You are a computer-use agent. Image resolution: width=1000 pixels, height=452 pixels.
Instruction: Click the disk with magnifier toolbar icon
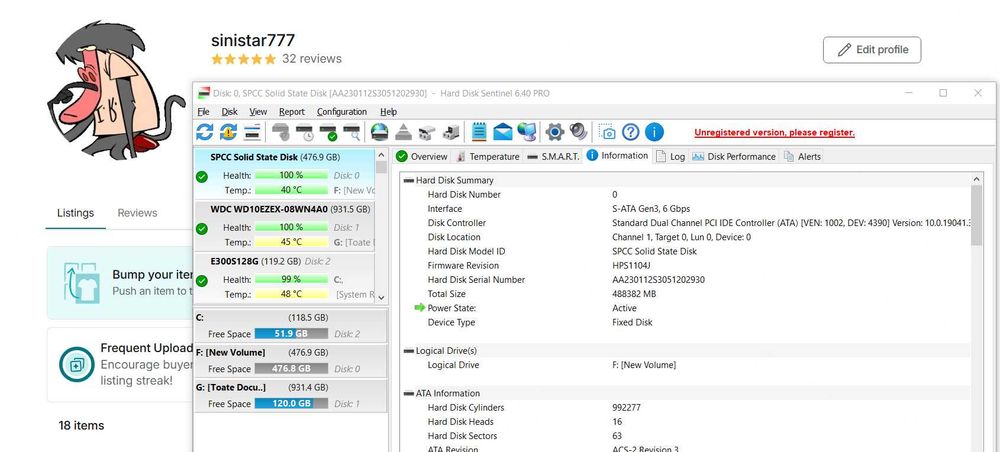click(351, 132)
